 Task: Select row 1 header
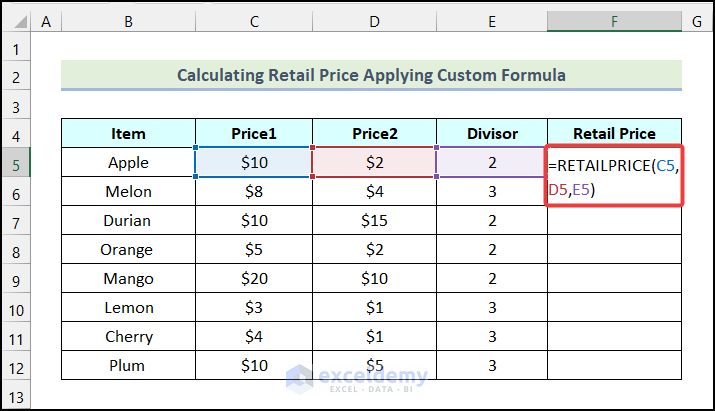(x=16, y=49)
